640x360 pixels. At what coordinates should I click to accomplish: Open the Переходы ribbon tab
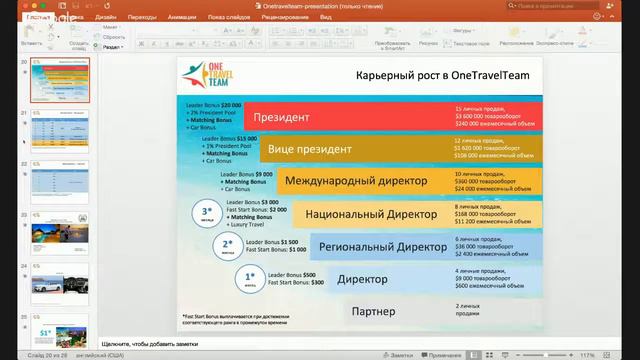(142, 17)
